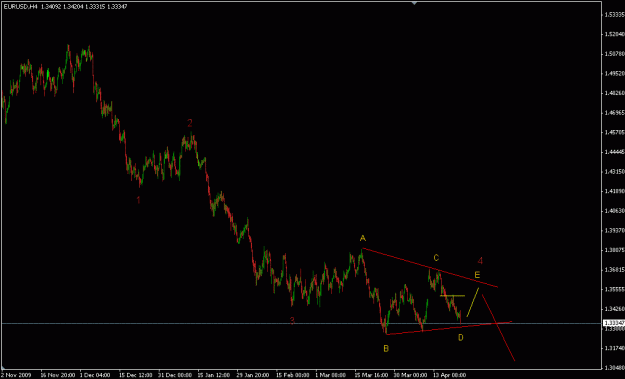Click the current price label 1.33347
The image size is (625, 379).
coord(614,323)
